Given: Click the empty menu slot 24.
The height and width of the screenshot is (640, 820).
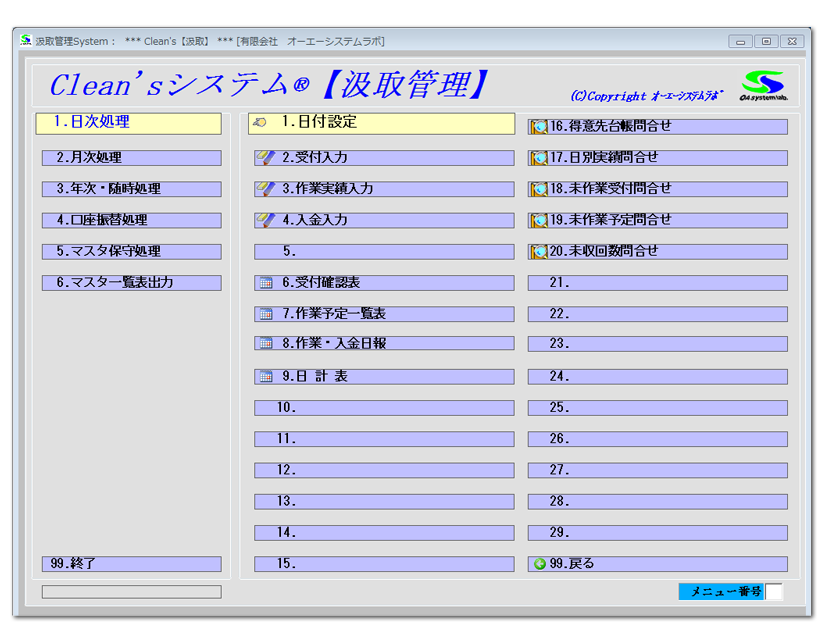Looking at the screenshot, I should [x=658, y=376].
